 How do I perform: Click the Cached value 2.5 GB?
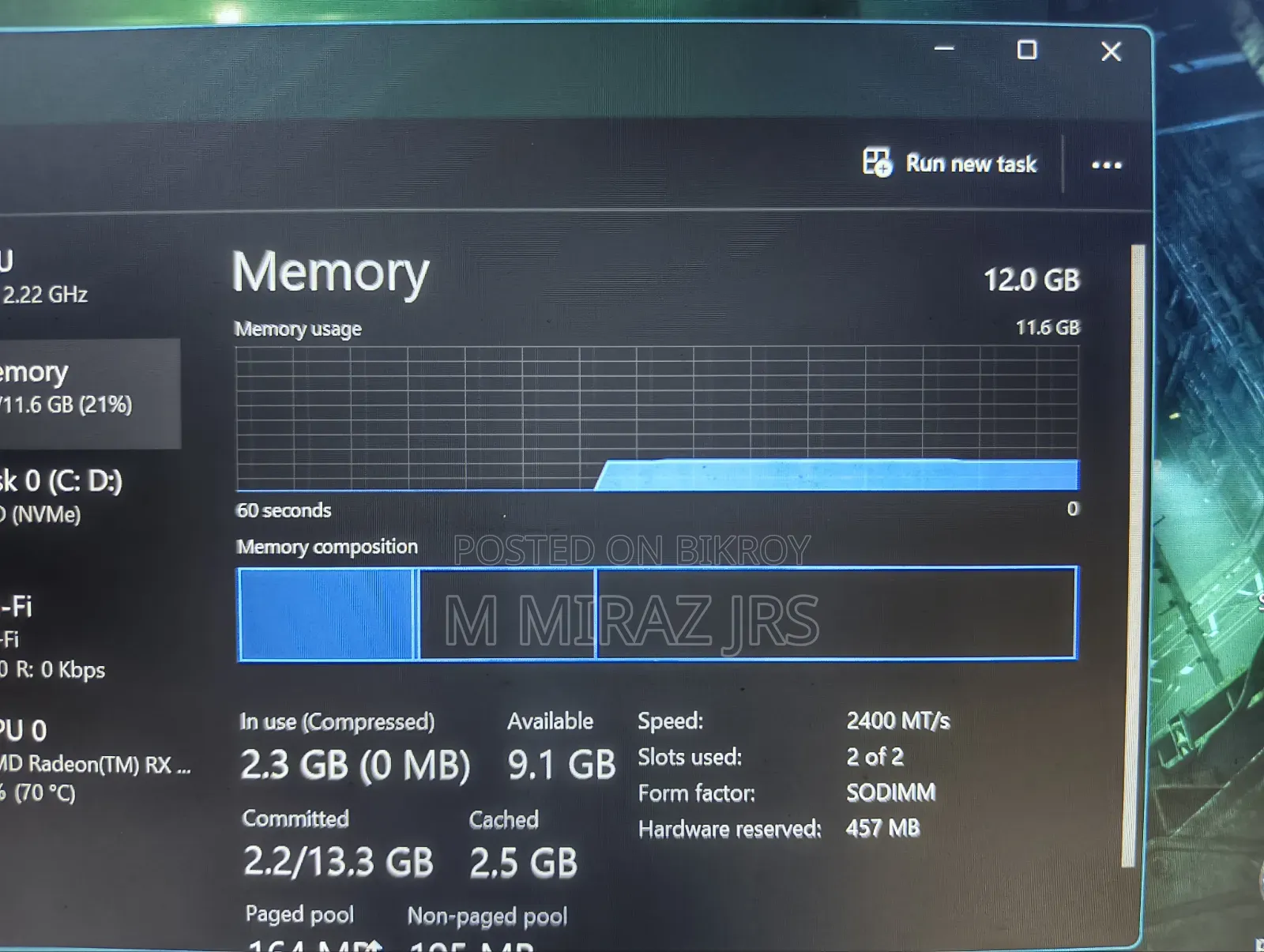pos(523,863)
